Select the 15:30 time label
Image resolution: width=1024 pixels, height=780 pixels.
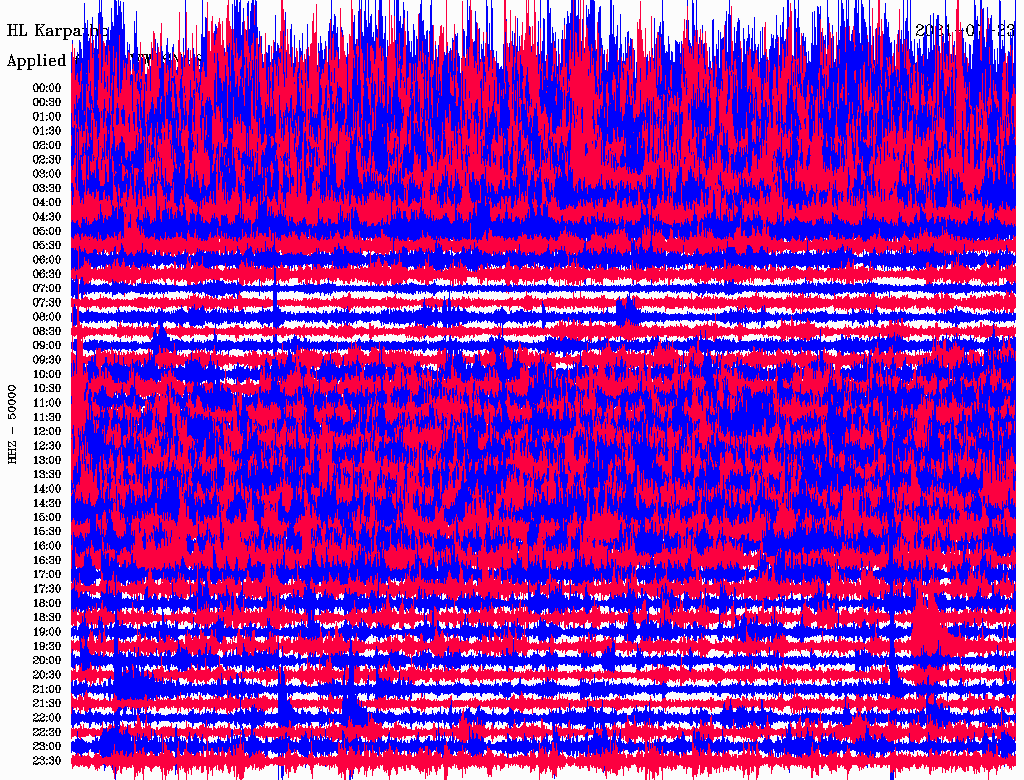[47, 532]
